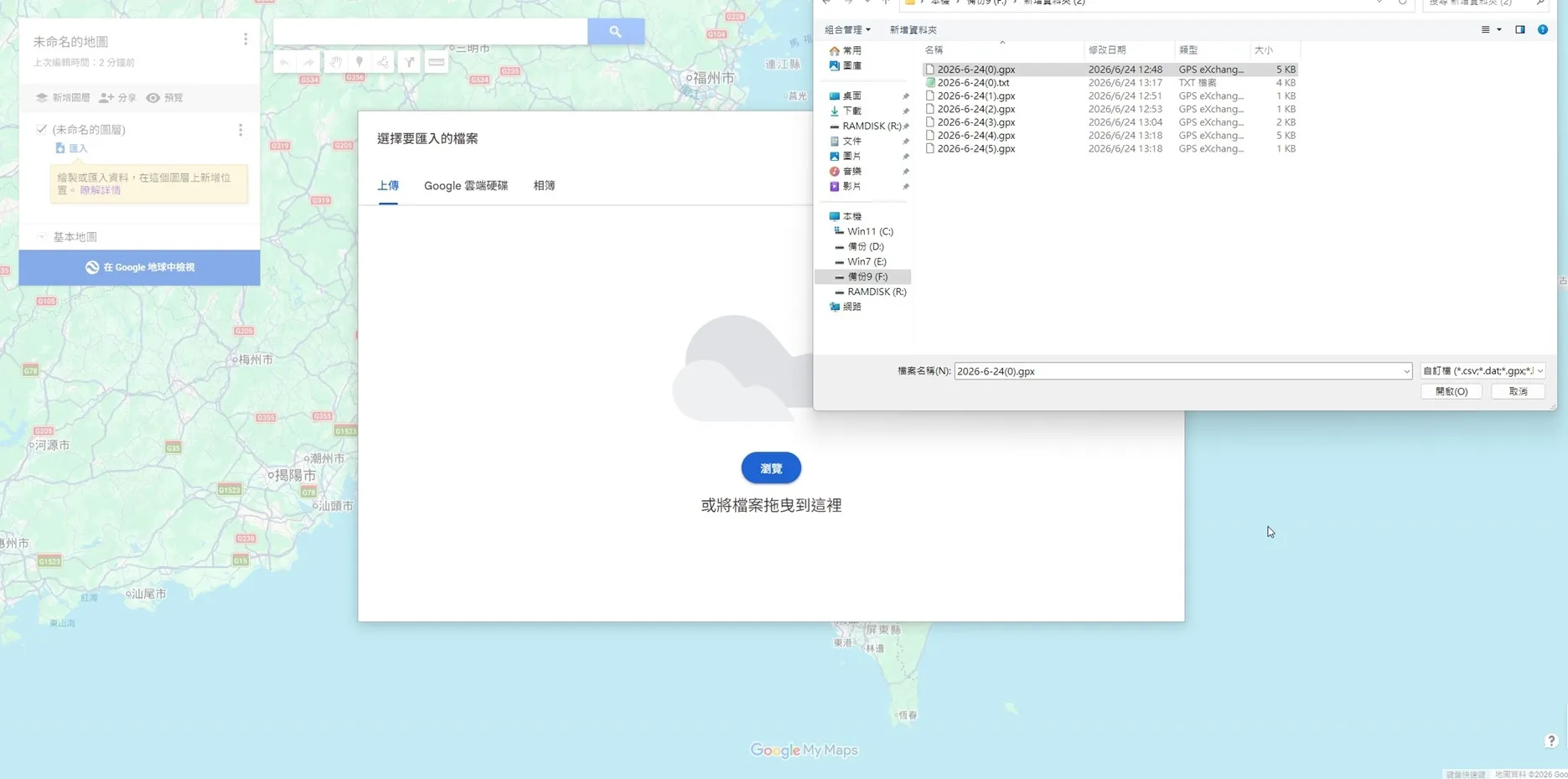Open 下載 quick access folder
1568x779 pixels.
tap(852, 111)
